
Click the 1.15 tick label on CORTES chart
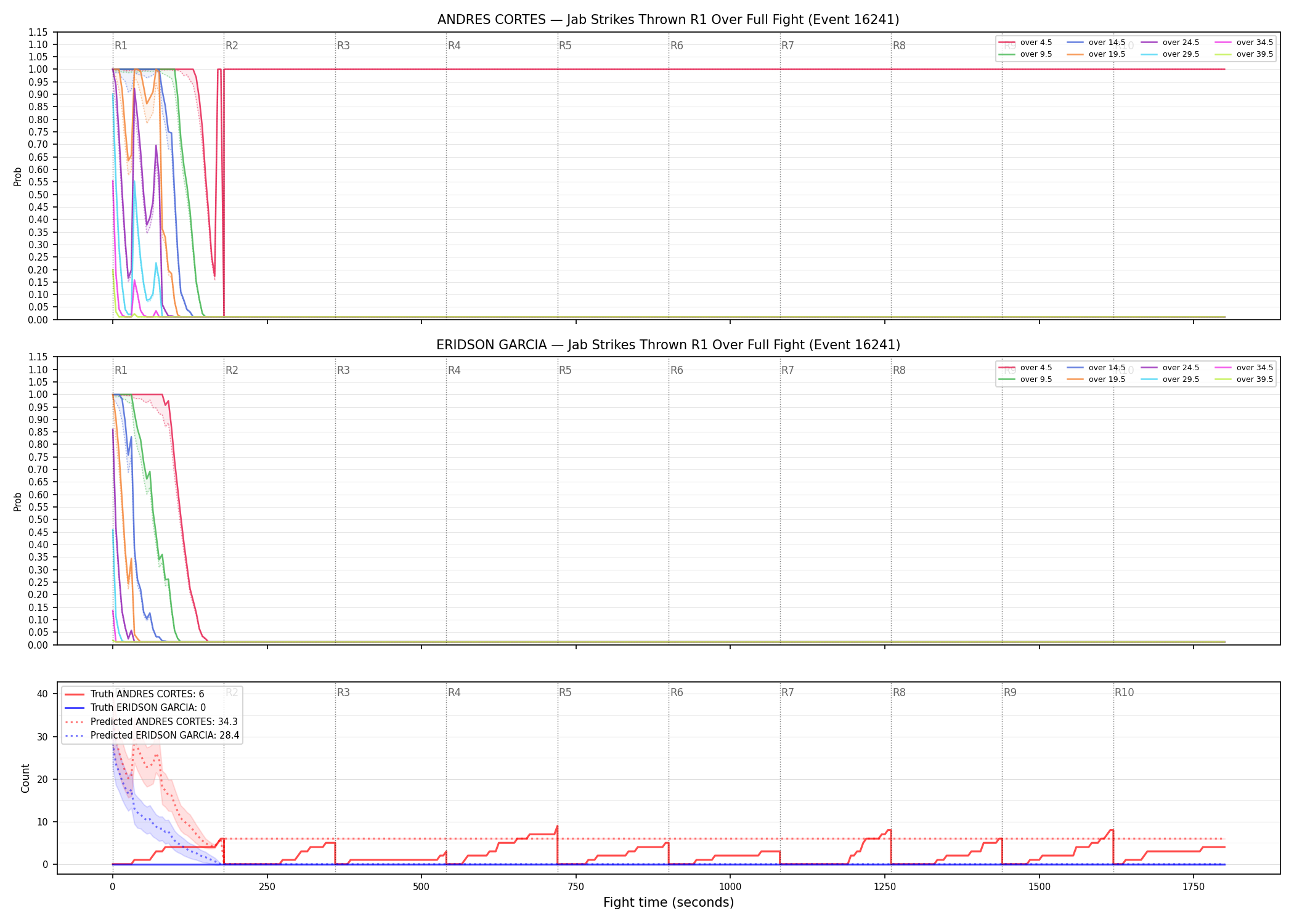(x=38, y=32)
